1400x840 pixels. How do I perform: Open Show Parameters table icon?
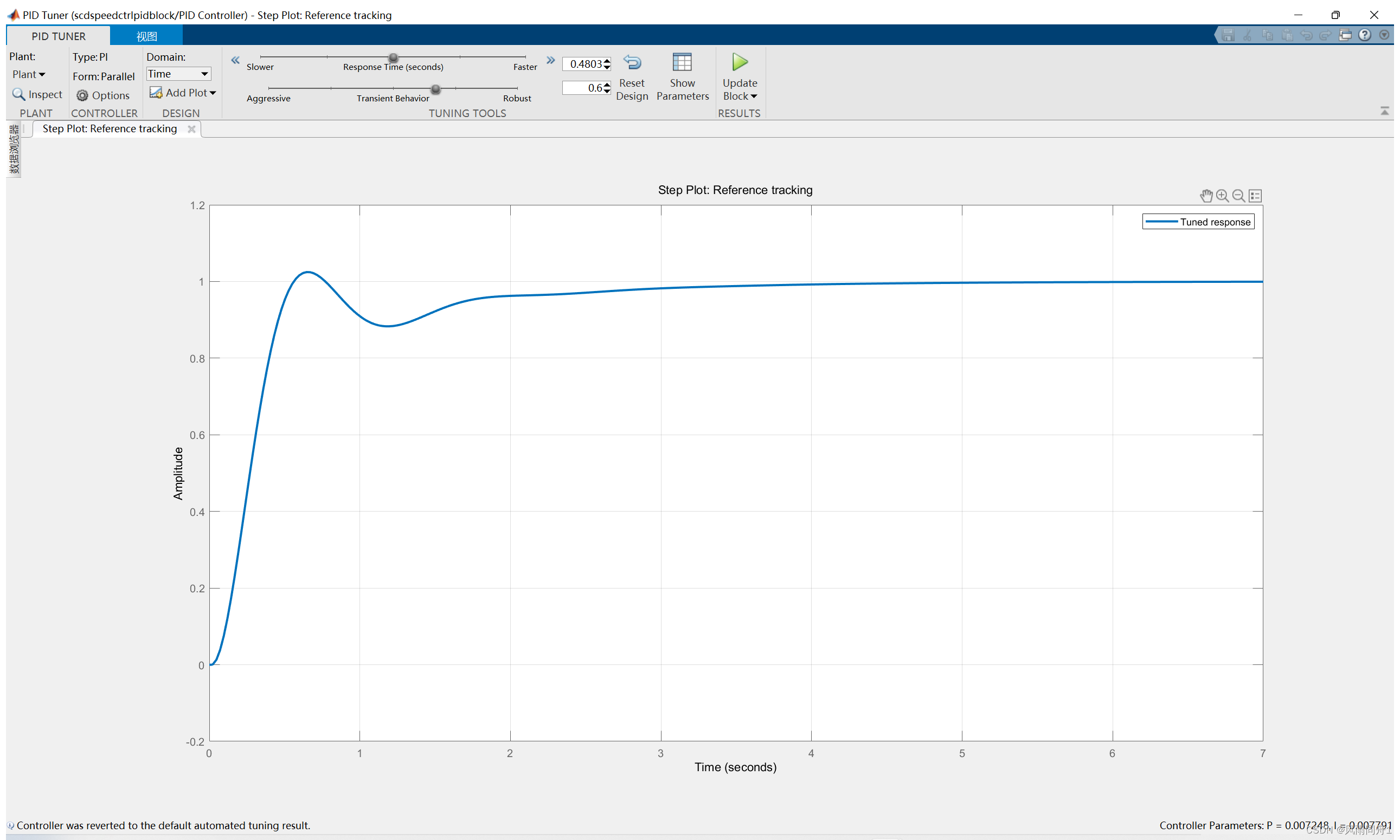tap(682, 62)
